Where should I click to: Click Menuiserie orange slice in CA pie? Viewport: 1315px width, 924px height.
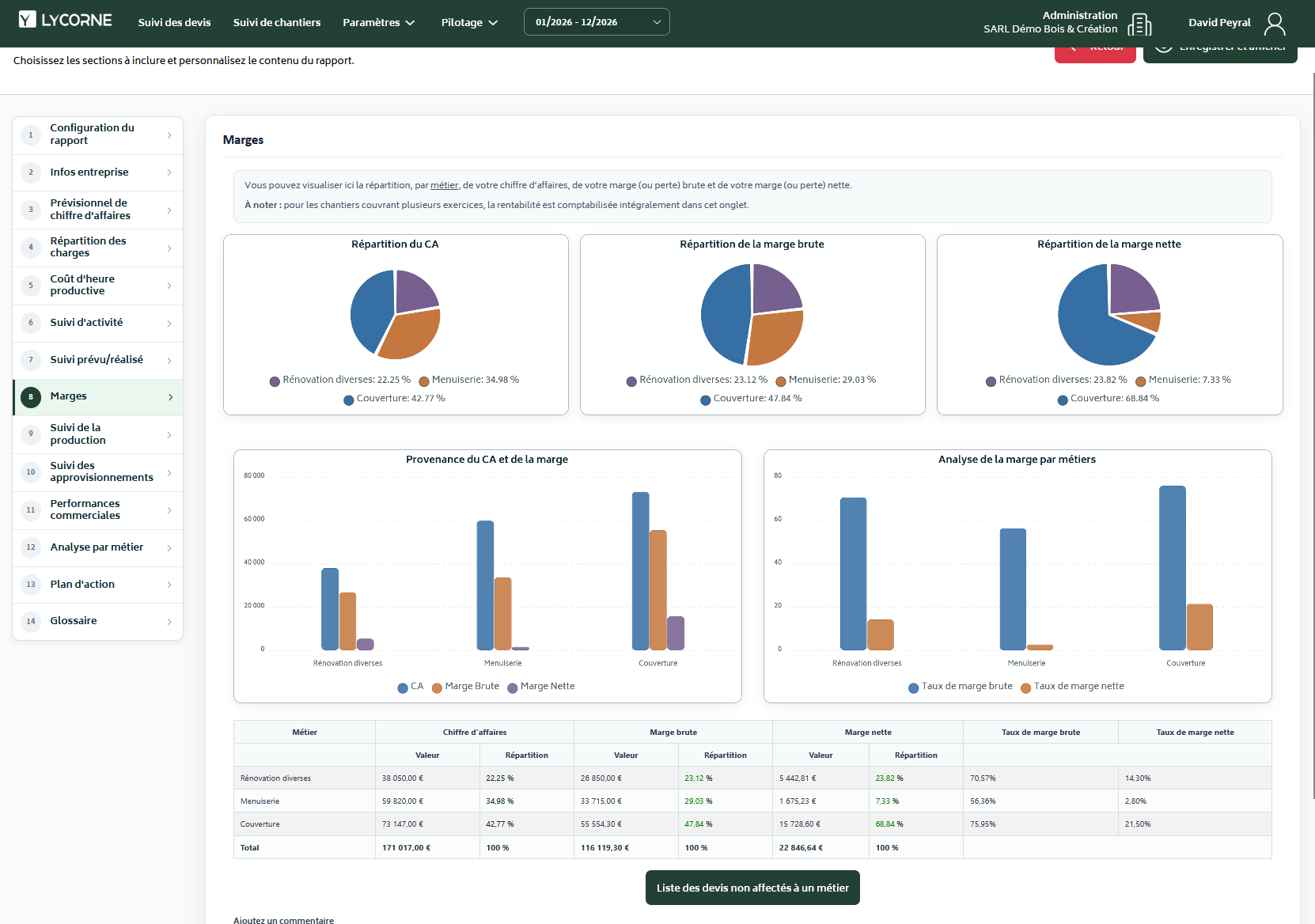(413, 332)
